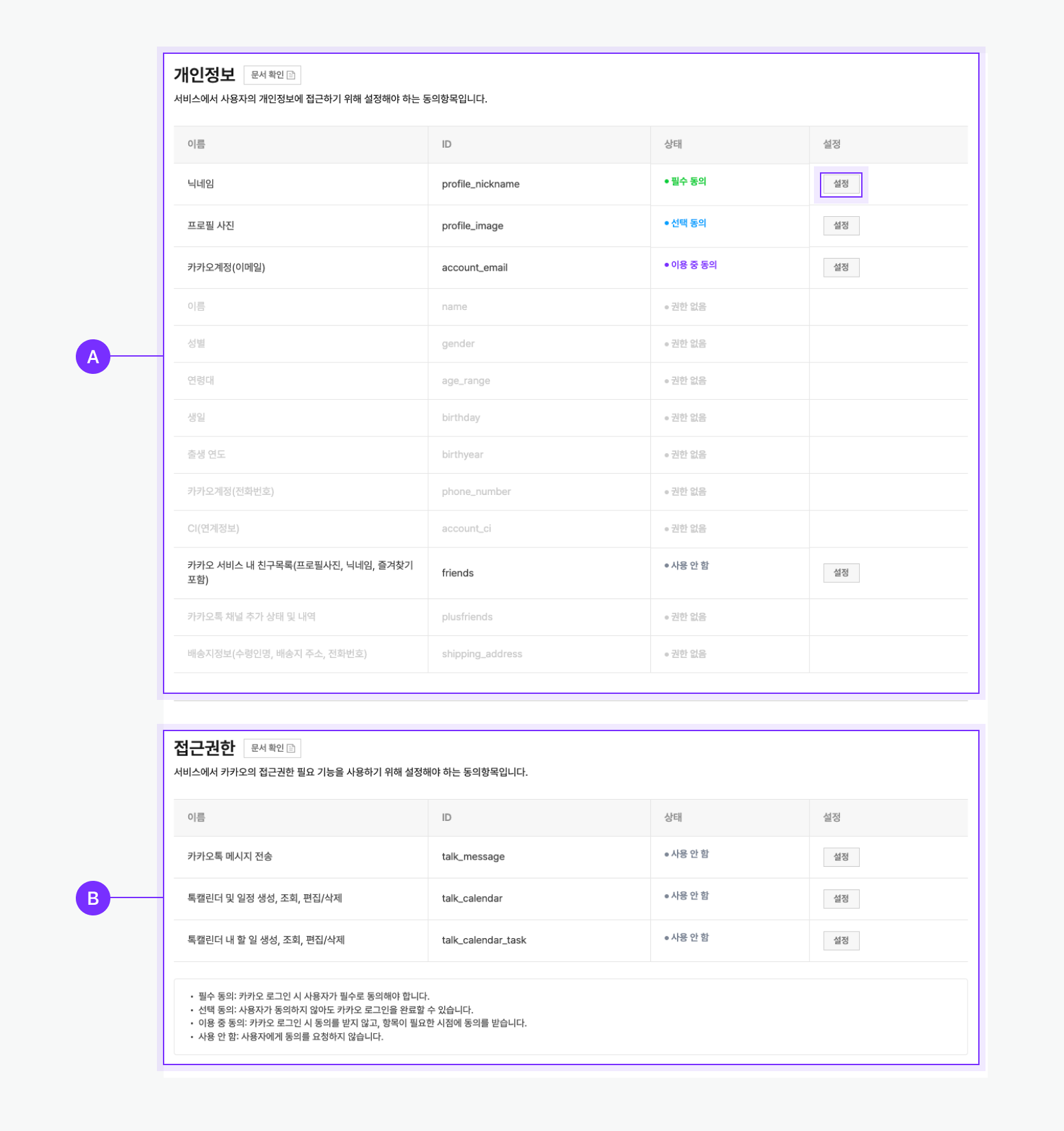Open 설정 for the profile_nickname row
This screenshot has width=1064, height=1131.
coord(841,184)
